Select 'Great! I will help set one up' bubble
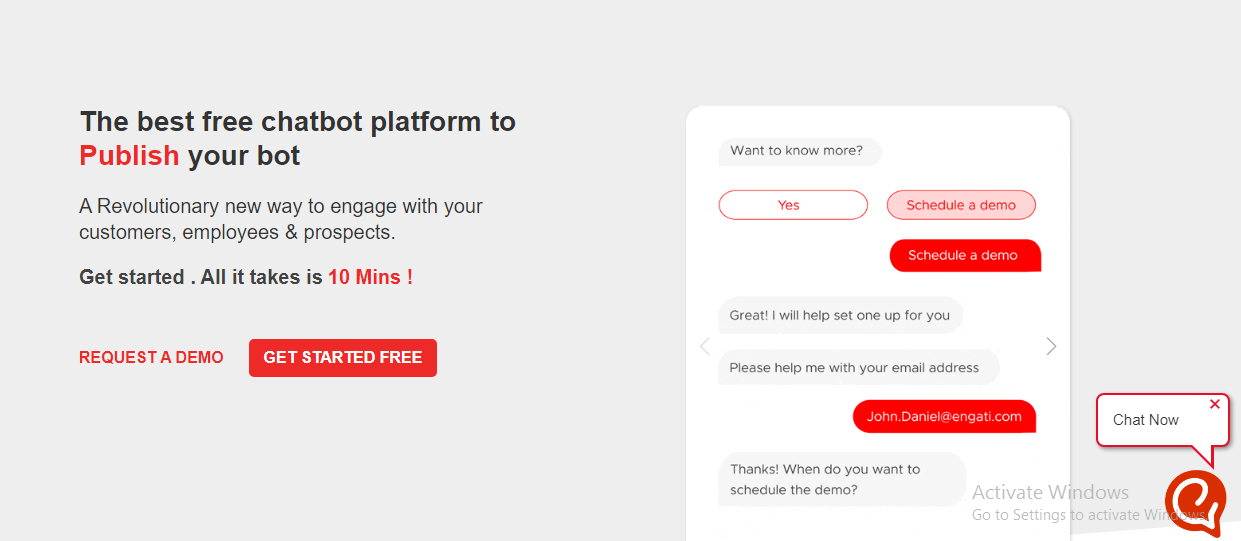The image size is (1241, 541). click(x=839, y=315)
